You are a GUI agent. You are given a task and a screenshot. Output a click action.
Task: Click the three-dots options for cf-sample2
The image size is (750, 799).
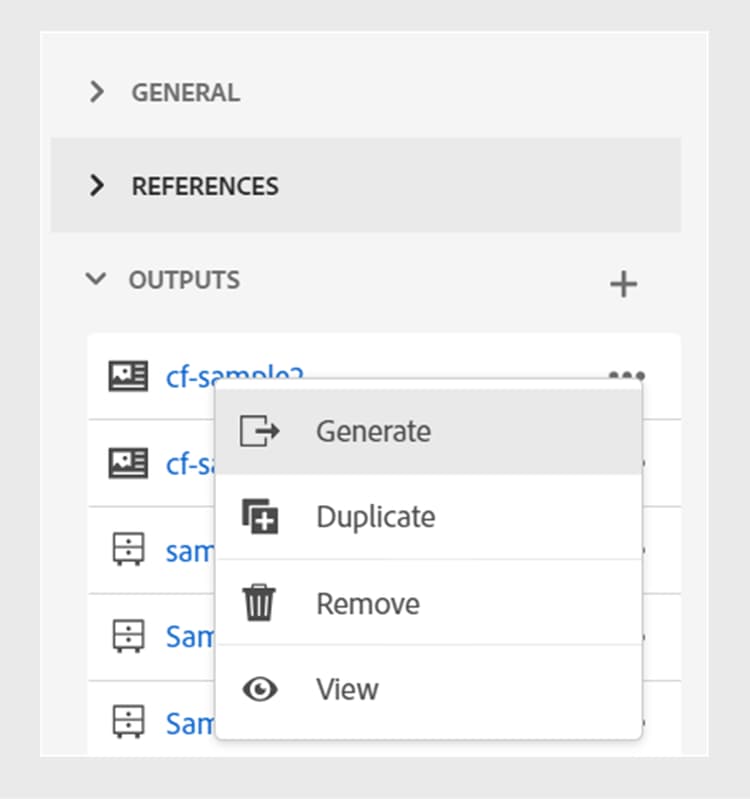(626, 376)
